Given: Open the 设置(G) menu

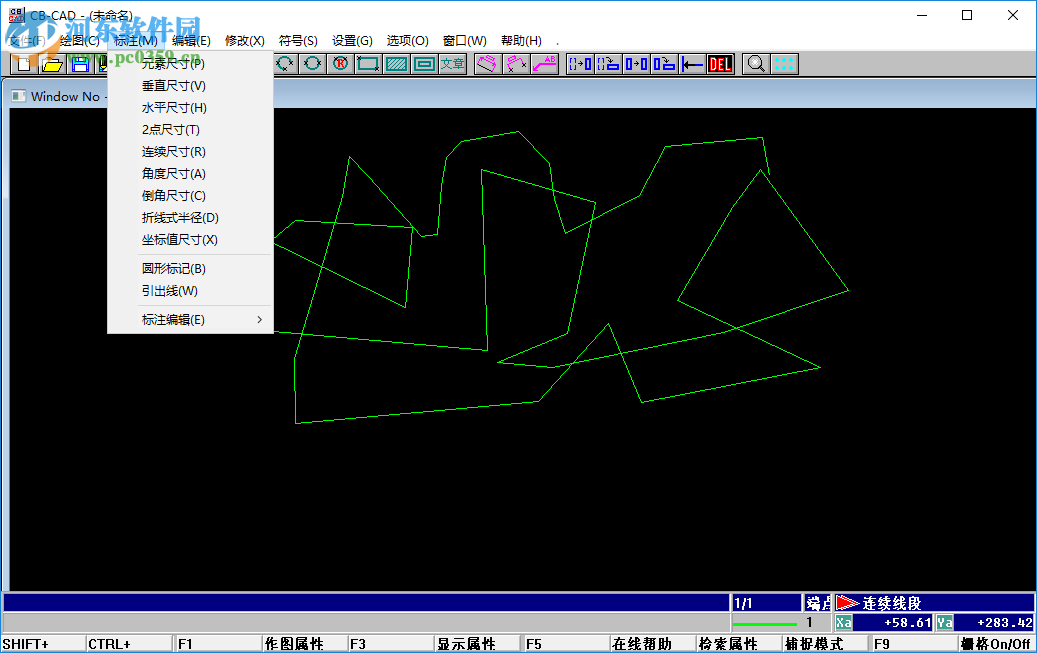Looking at the screenshot, I should click(351, 40).
